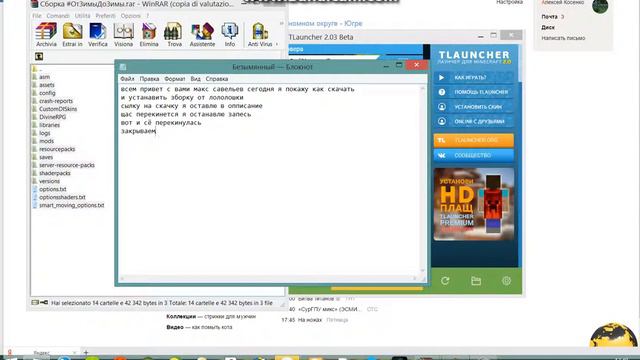The width and height of the screenshot is (640, 360).
Task: Open the Opzioni menu in WinRAR
Action: 130,16
